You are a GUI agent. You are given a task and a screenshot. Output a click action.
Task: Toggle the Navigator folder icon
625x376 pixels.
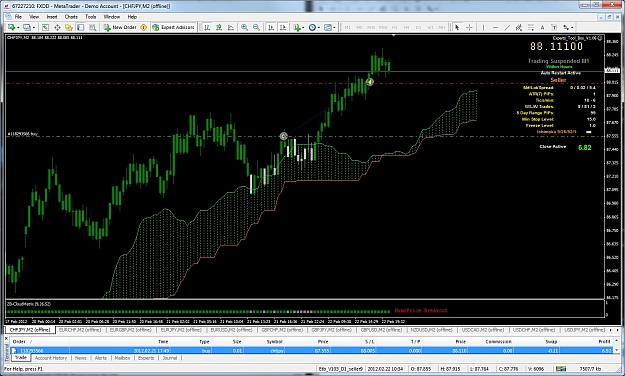69,27
